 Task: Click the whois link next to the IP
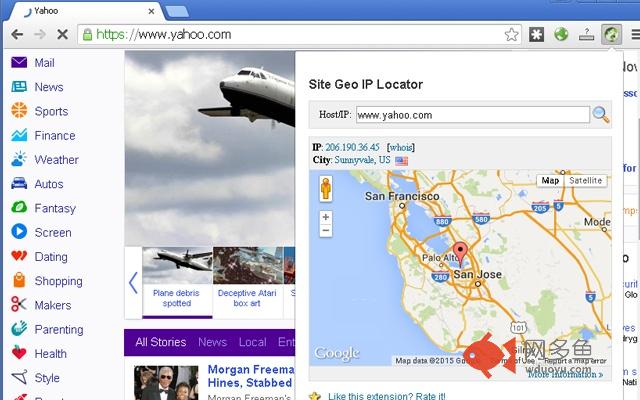click(401, 147)
